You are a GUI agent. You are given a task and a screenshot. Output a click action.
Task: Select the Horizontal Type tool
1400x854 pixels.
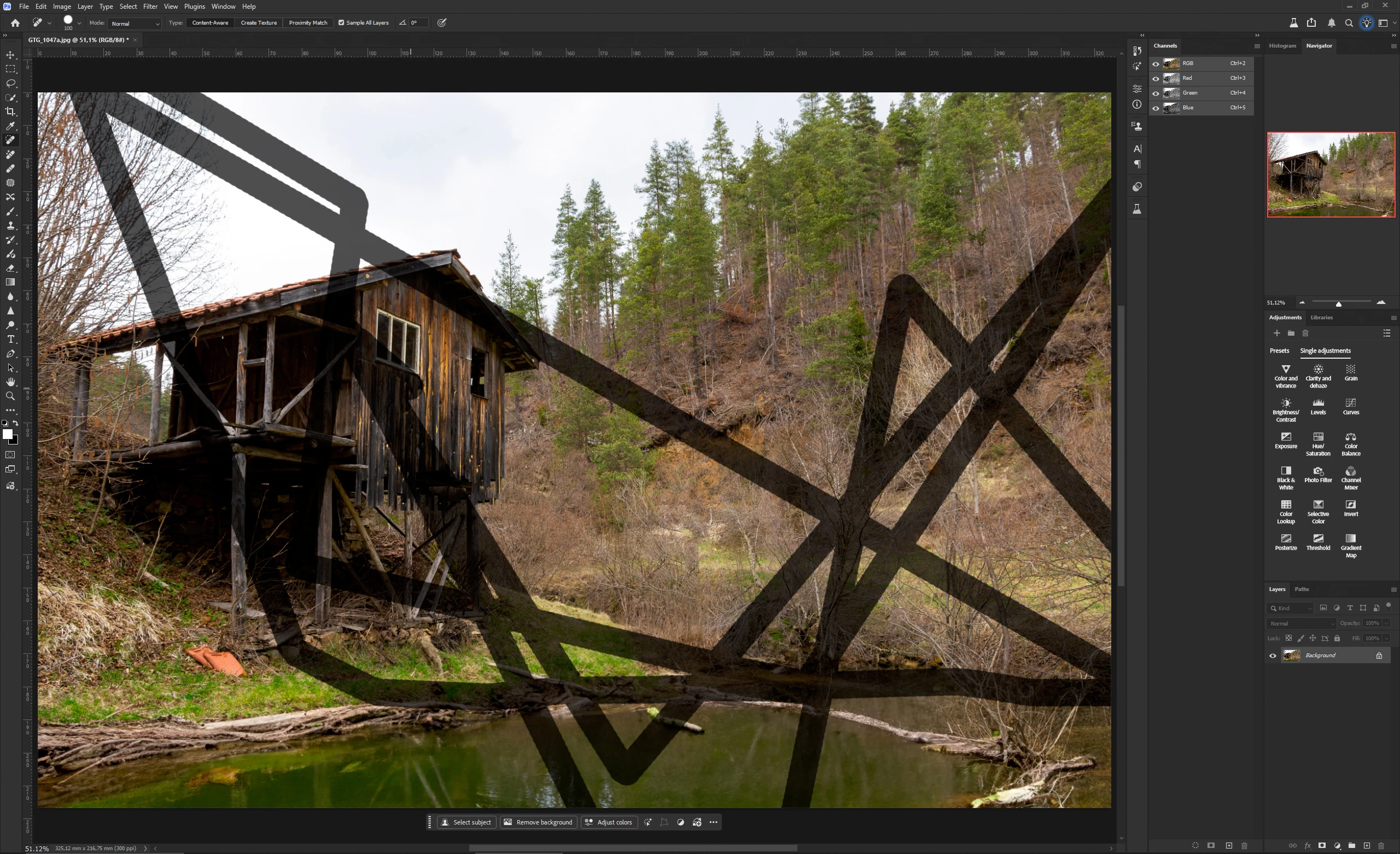10,339
